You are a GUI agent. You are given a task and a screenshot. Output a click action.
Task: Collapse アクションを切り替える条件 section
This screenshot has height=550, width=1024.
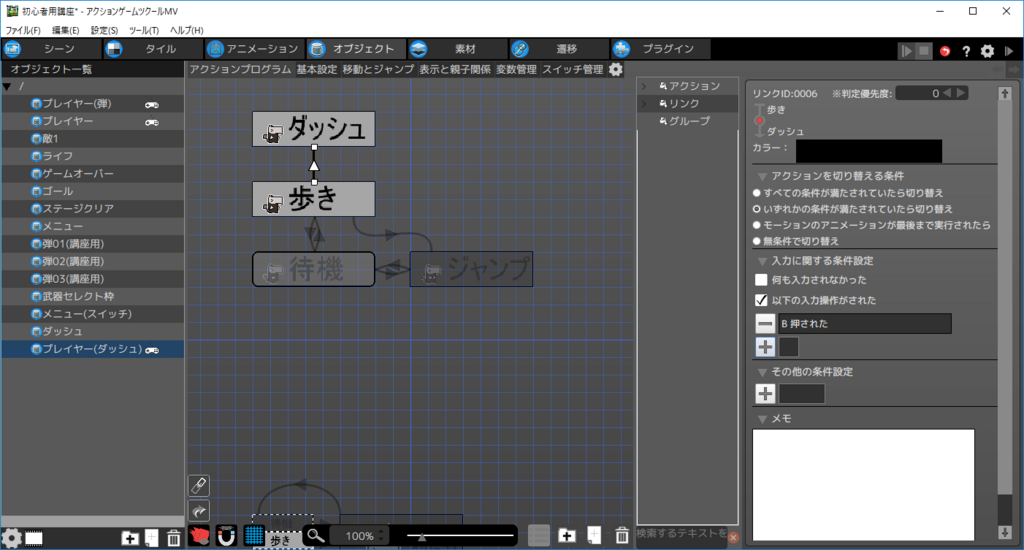[762, 176]
